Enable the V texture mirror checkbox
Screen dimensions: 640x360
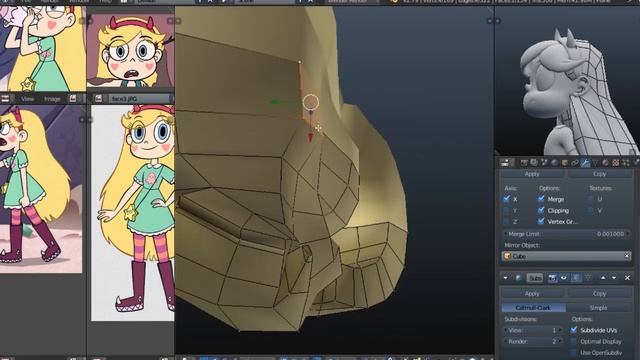click(x=591, y=210)
